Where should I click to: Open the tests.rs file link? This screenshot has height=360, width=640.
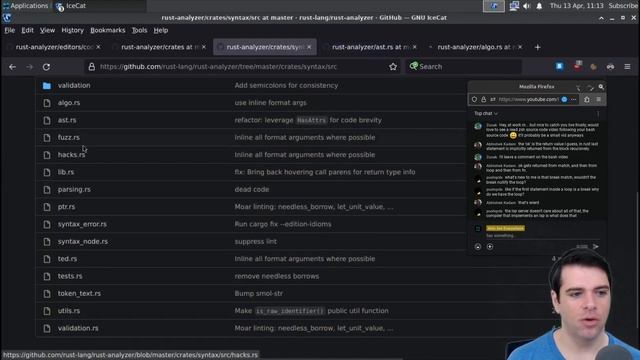tap(70, 276)
